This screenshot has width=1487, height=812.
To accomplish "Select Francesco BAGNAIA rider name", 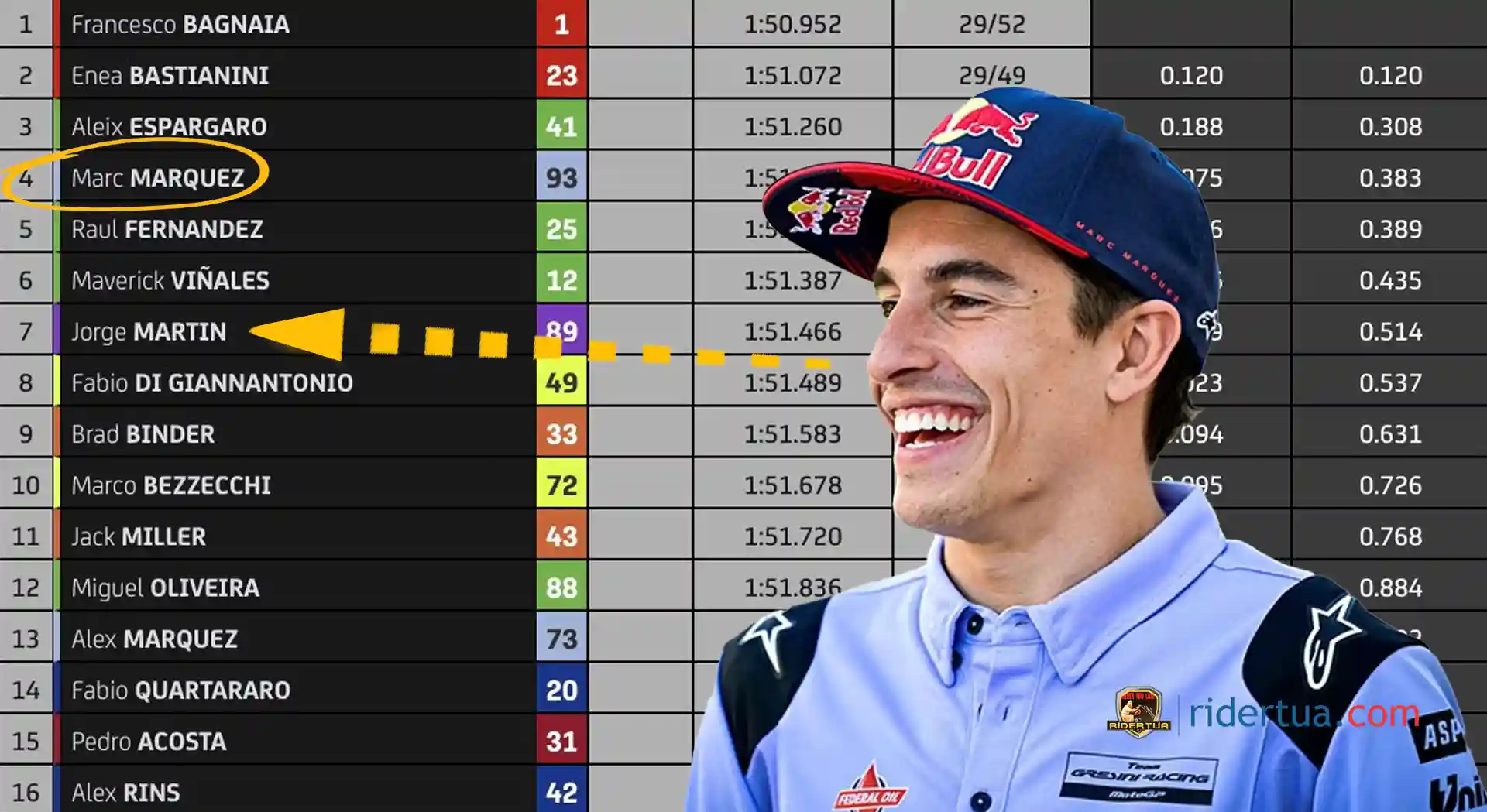I will pos(180,25).
